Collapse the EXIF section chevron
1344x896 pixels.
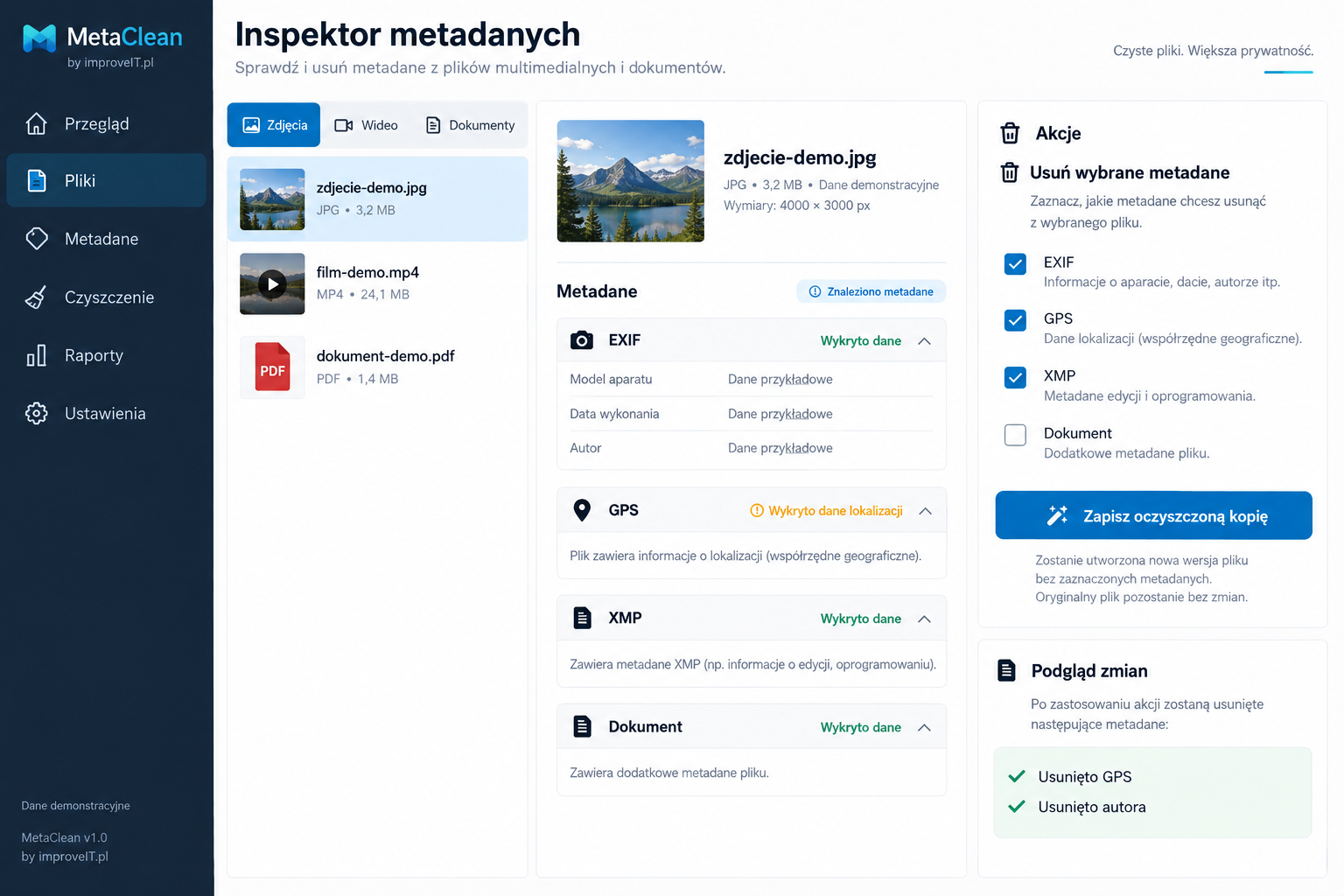click(924, 341)
